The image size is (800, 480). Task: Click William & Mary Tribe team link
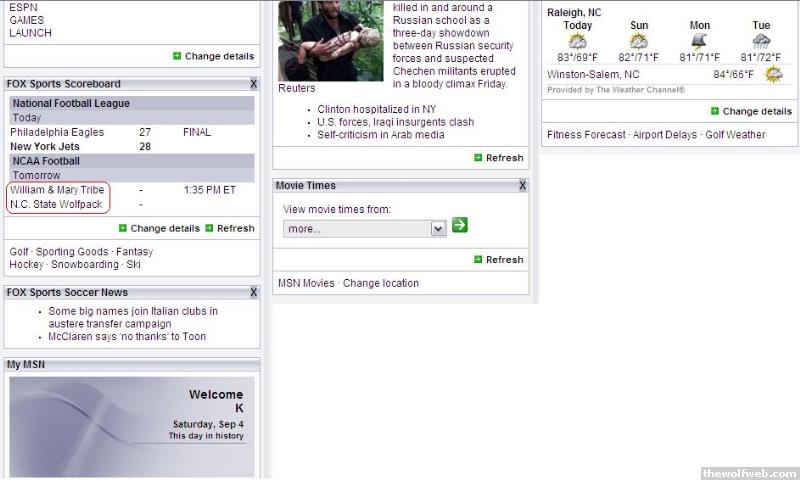(x=57, y=190)
